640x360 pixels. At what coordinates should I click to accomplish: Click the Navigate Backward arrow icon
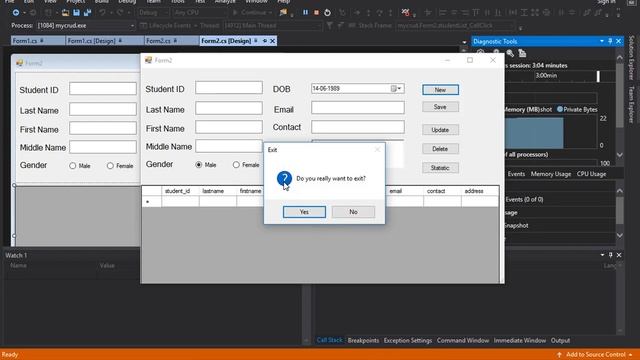[x=16, y=13]
